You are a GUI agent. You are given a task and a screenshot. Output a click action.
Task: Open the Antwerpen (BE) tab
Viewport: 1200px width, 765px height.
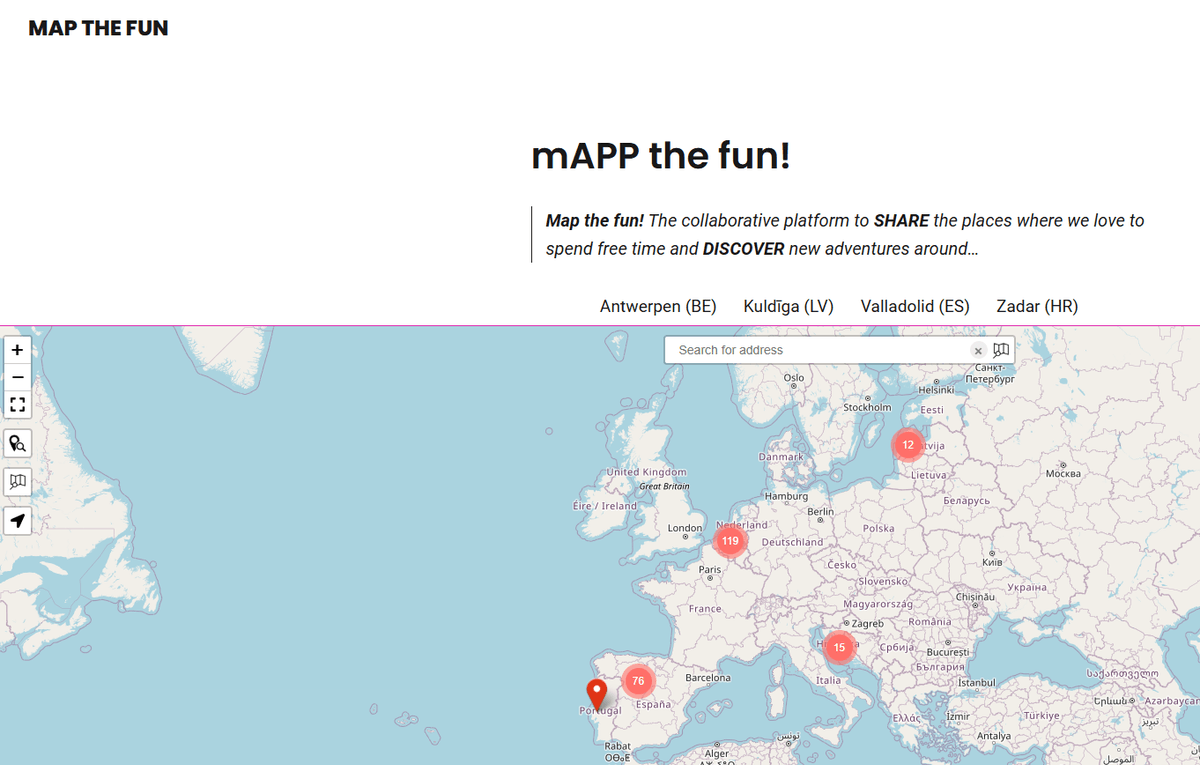pos(658,306)
